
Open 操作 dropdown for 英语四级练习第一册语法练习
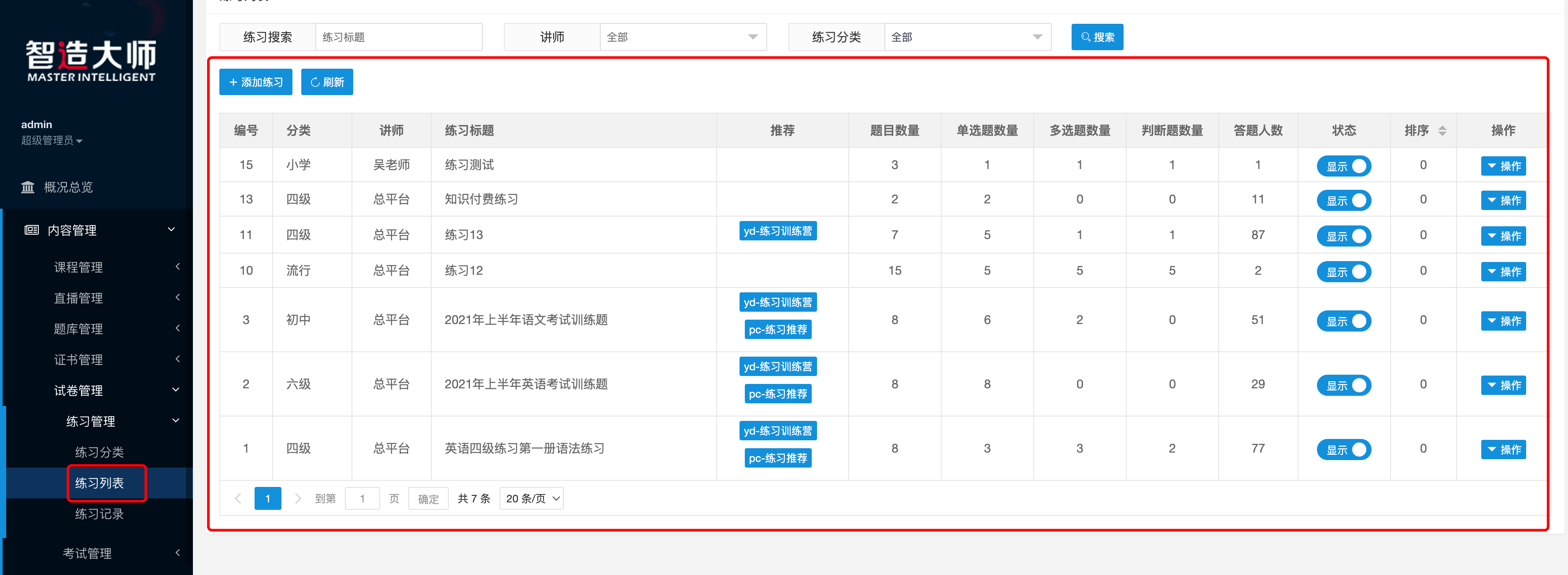(1503, 450)
